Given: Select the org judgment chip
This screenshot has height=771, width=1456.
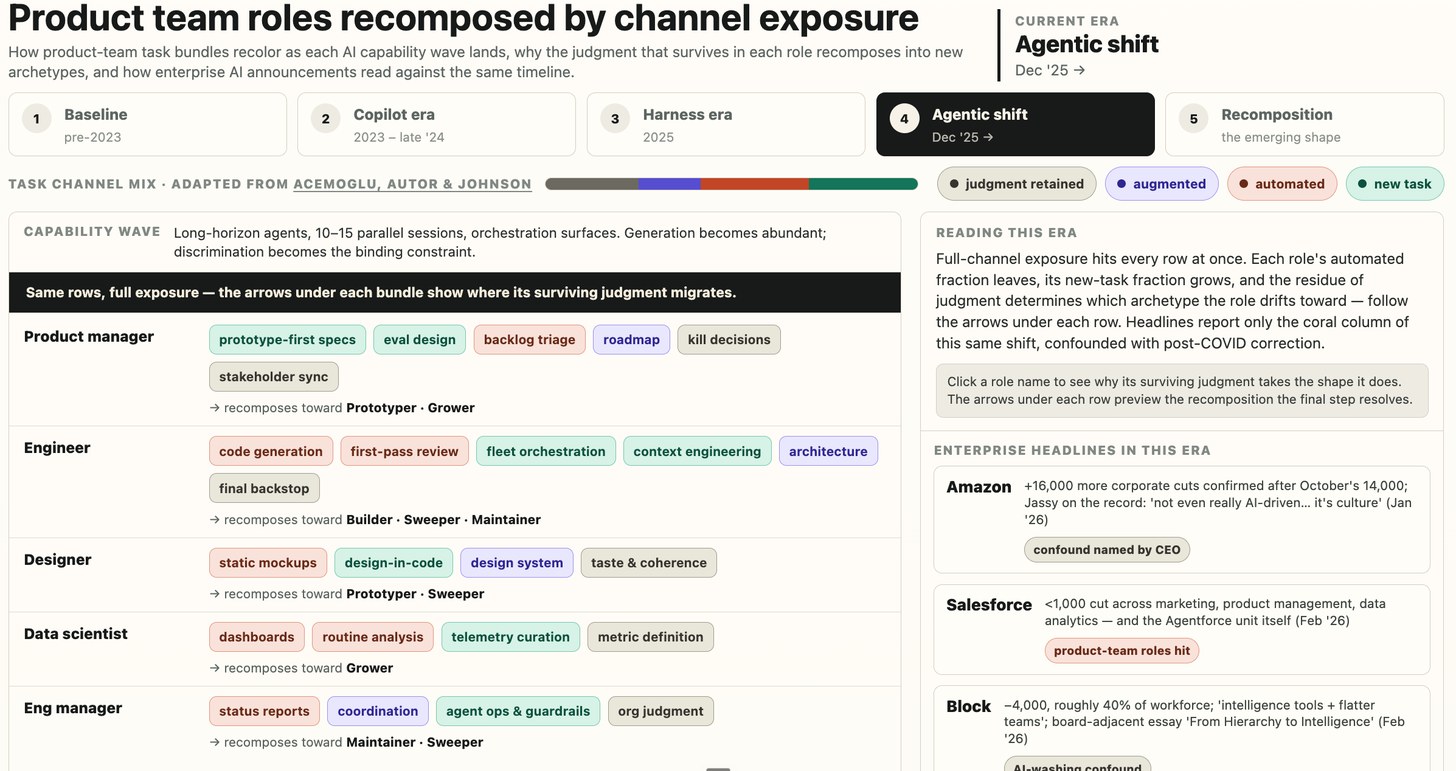Looking at the screenshot, I should [x=661, y=711].
